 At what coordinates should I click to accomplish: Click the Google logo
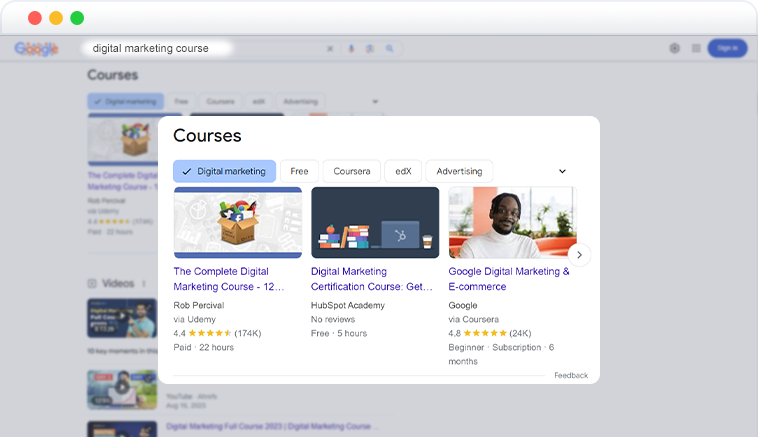(36, 48)
